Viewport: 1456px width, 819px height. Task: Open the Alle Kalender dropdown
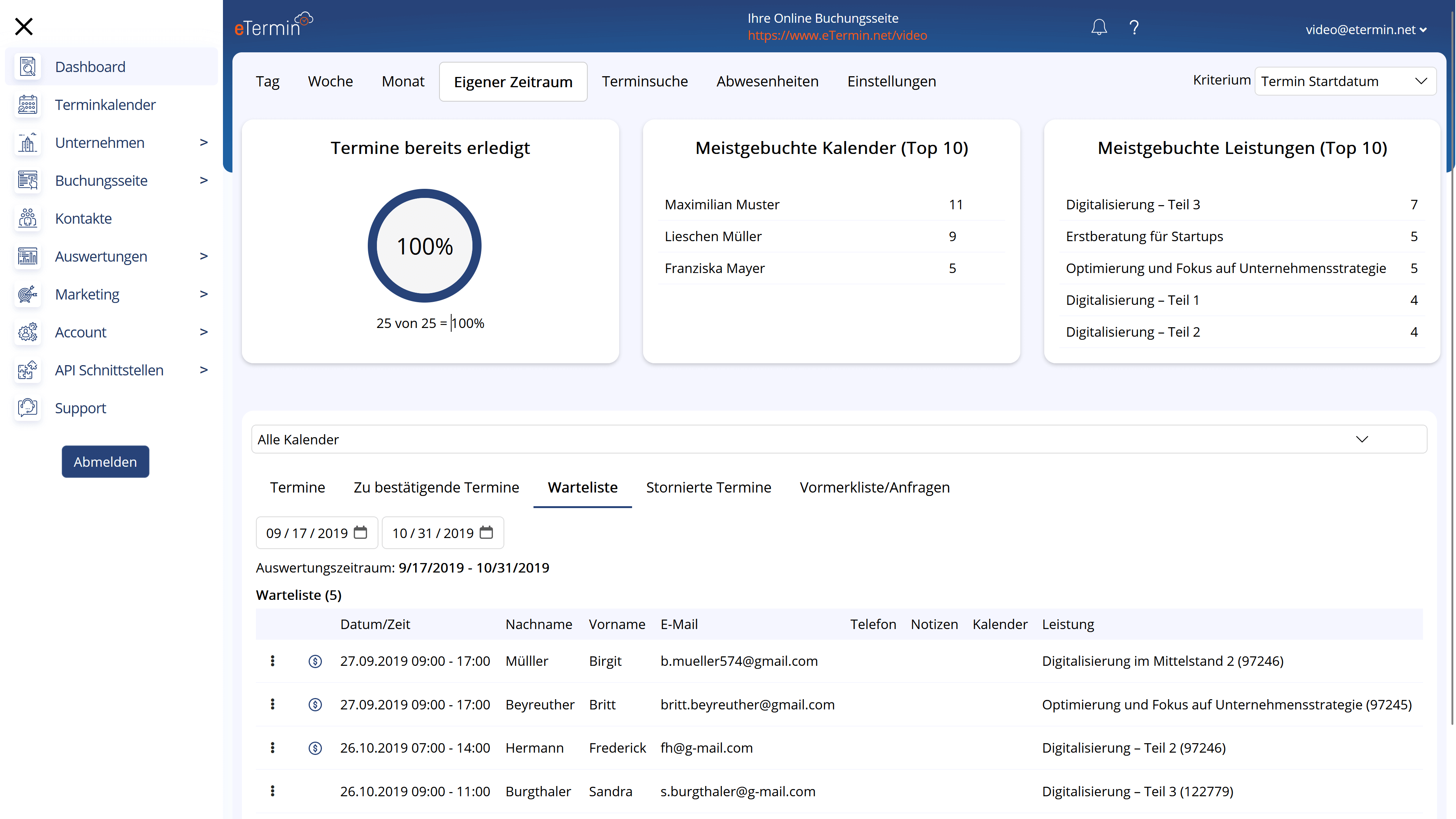tap(839, 439)
